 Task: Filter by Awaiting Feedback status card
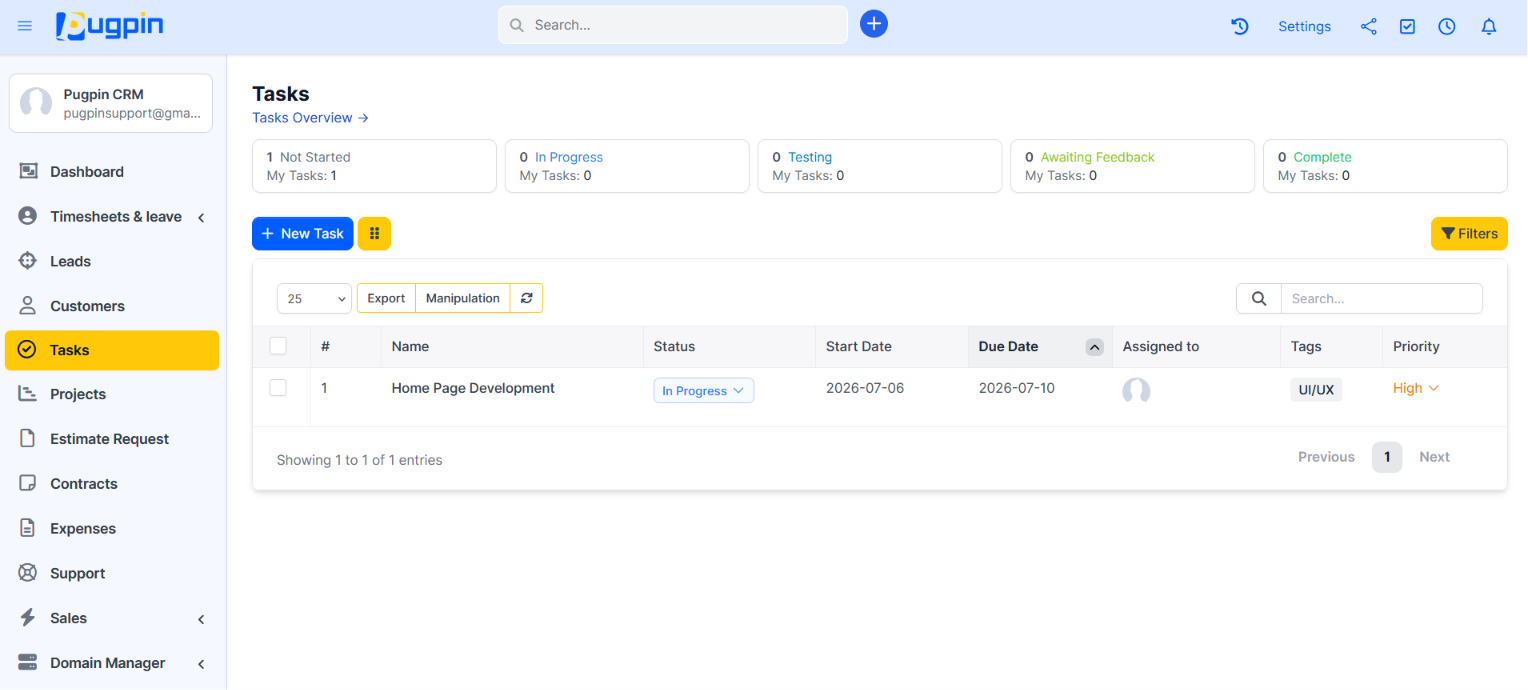tap(1132, 166)
